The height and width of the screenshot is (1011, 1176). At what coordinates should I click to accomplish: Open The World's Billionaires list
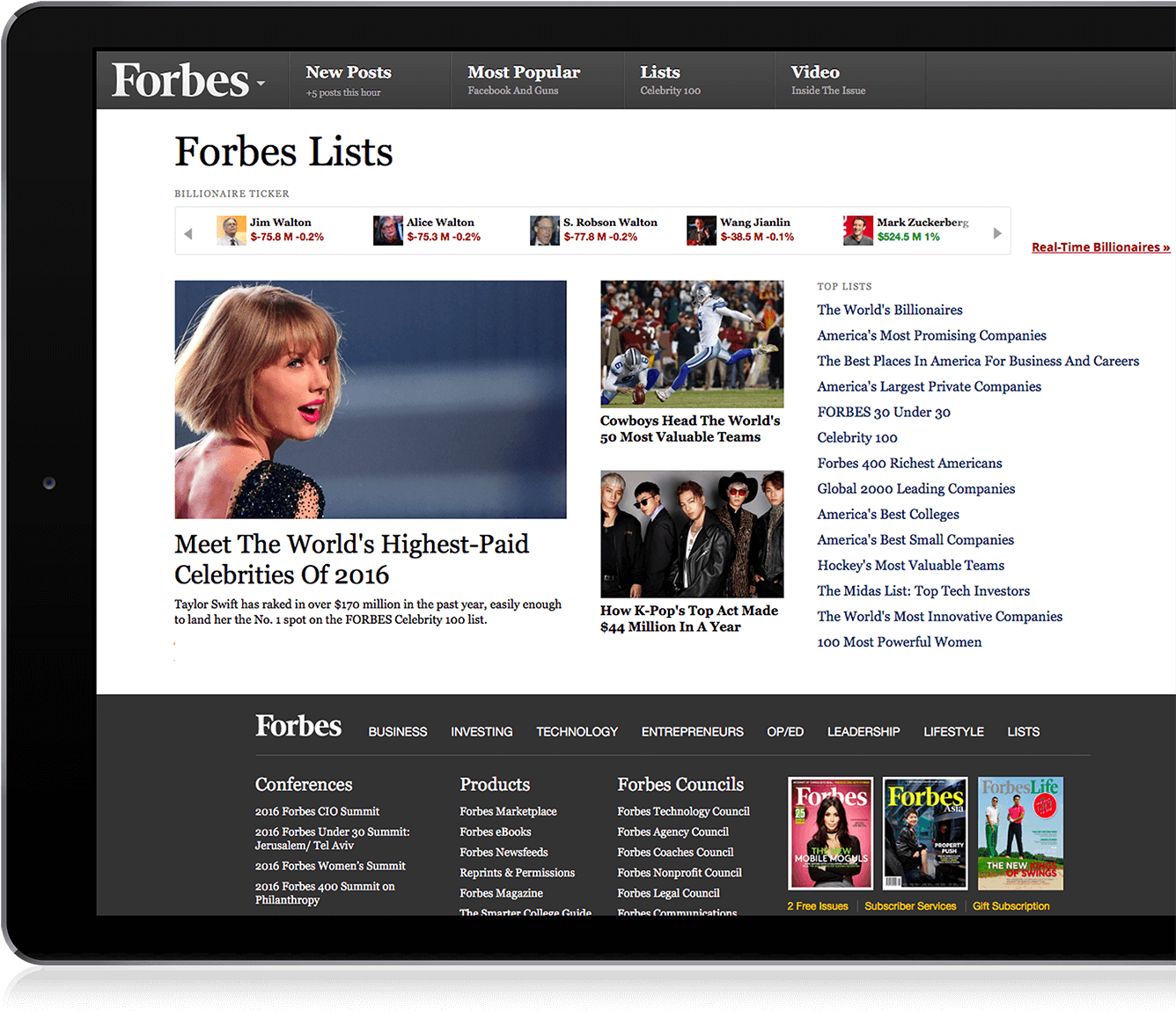pyautogui.click(x=889, y=310)
